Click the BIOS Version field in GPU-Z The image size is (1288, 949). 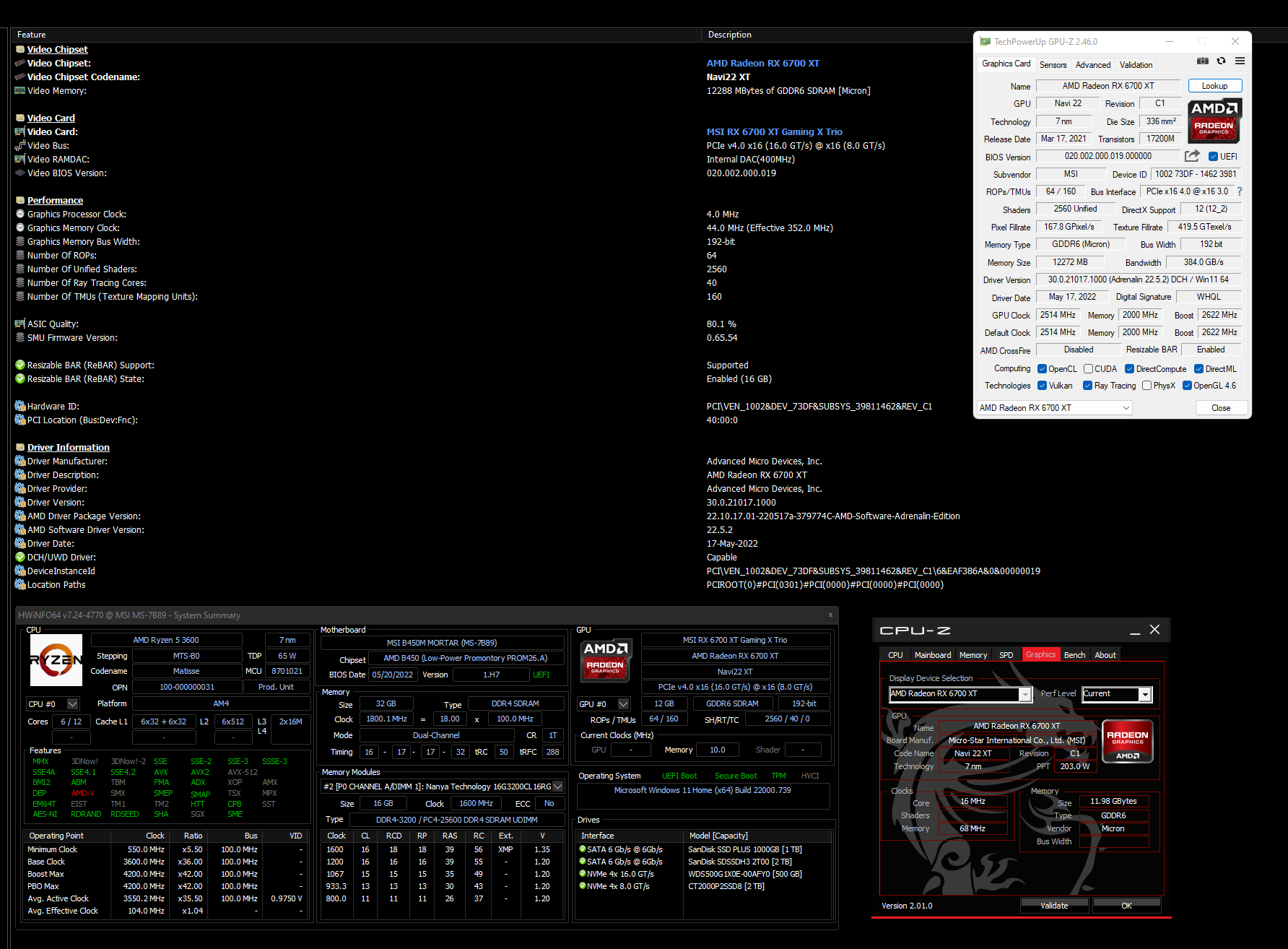1108,156
